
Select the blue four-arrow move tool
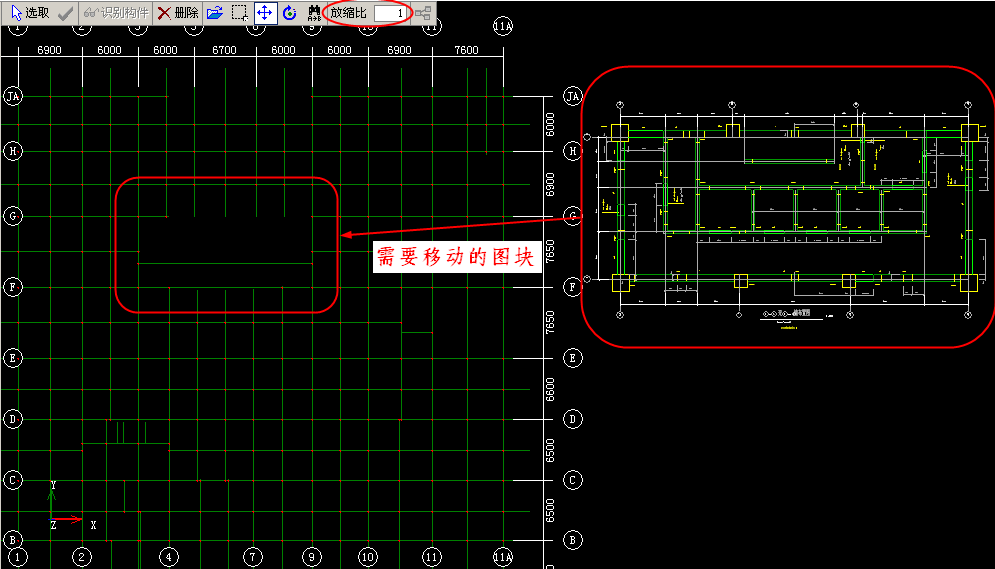coord(265,13)
